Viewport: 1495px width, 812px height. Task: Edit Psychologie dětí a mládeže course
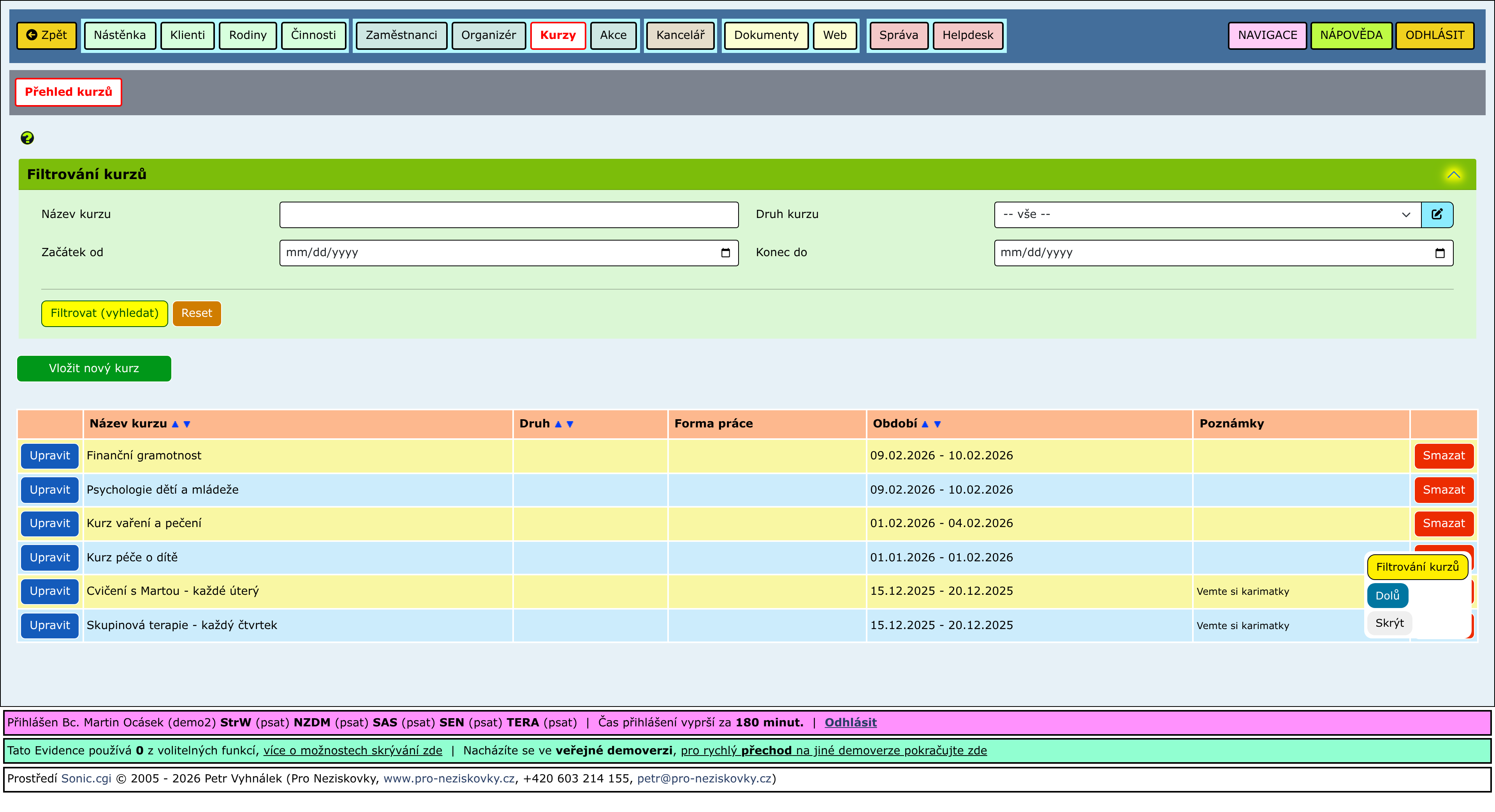point(50,490)
